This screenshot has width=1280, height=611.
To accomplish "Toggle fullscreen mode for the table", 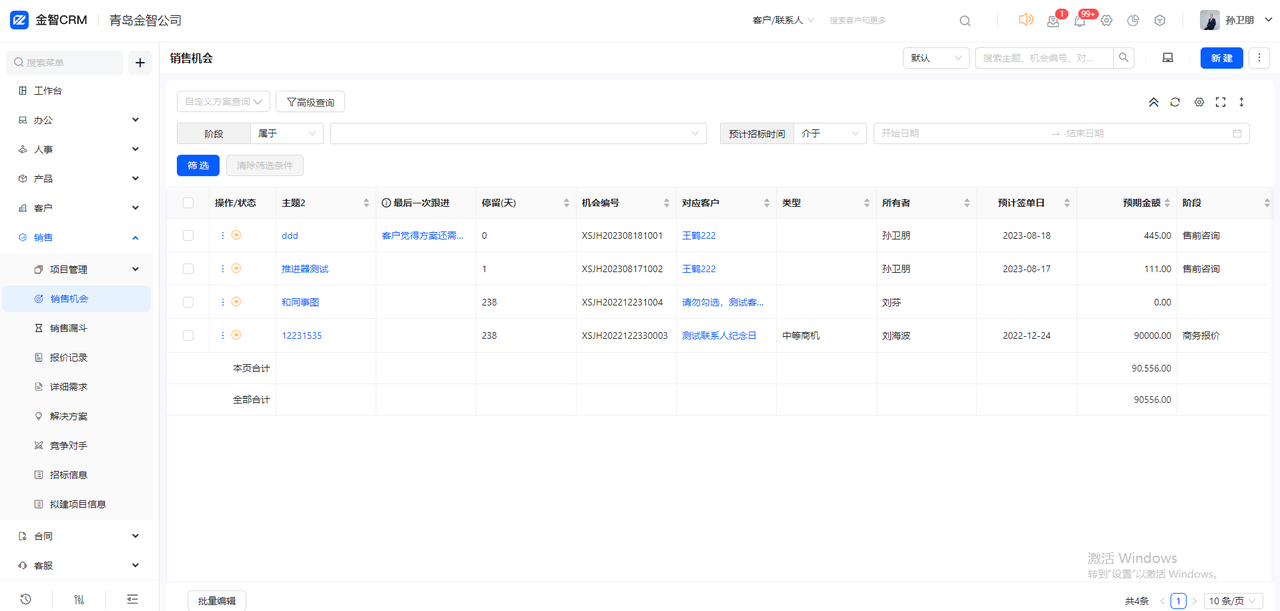I will [x=1220, y=102].
